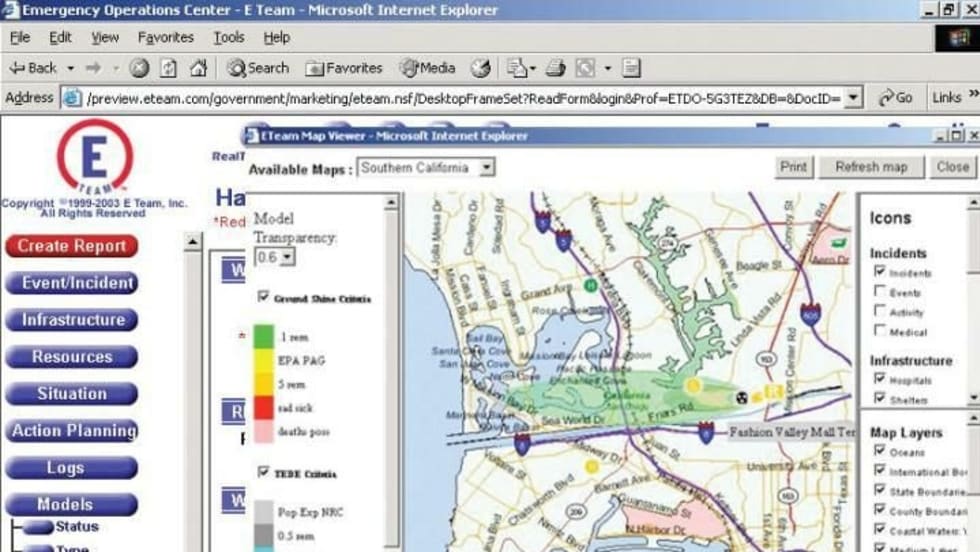Image resolution: width=980 pixels, height=552 pixels.
Task: Enable the Events icons checkbox
Action: (x=879, y=292)
